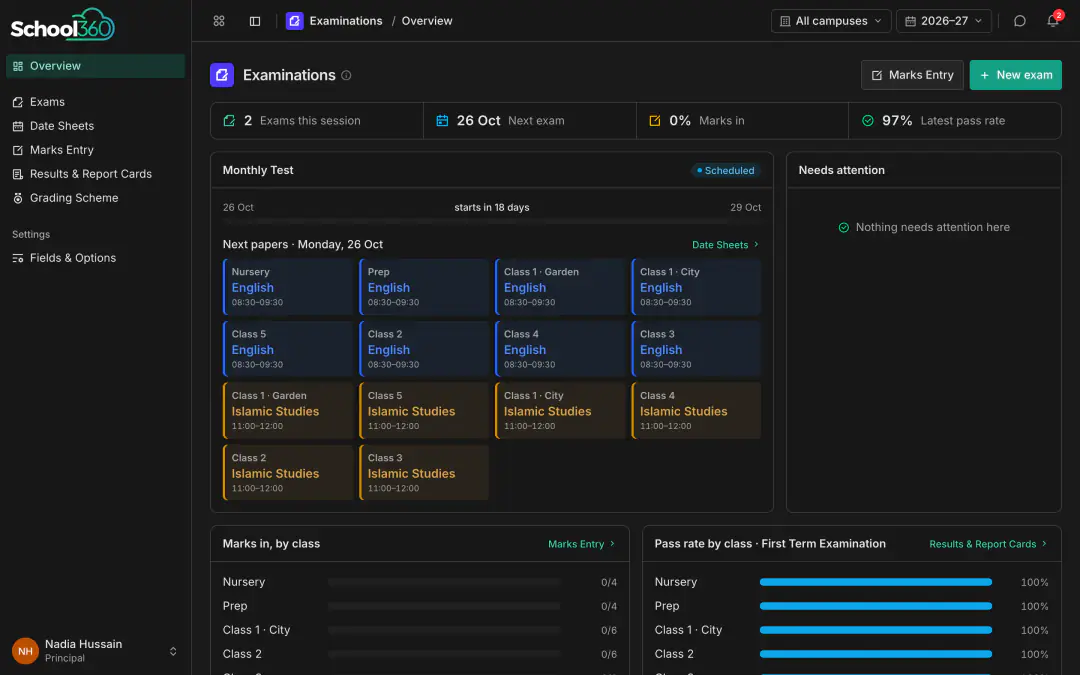The width and height of the screenshot is (1080, 675).
Task: Open the 2026-27 session dropdown
Action: (944, 21)
